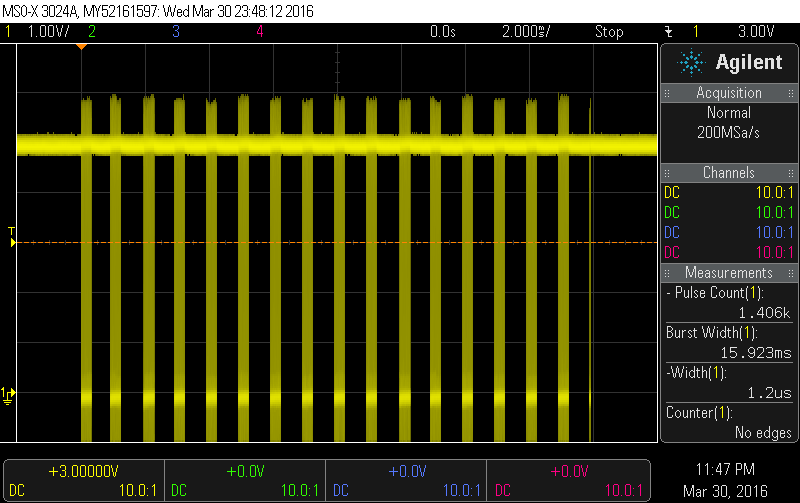Click the Burst Width measurement value
This screenshot has height=503, width=800.
click(x=754, y=352)
